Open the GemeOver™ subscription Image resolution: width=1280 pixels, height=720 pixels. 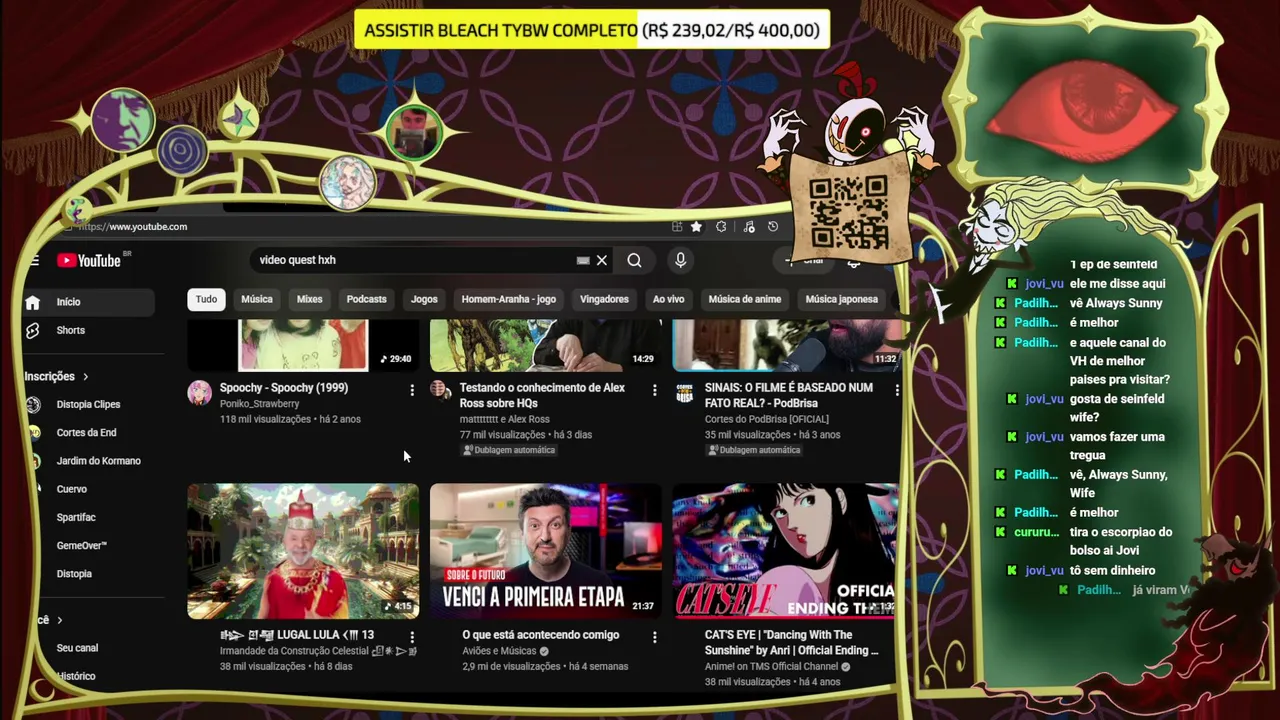pyautogui.click(x=82, y=546)
